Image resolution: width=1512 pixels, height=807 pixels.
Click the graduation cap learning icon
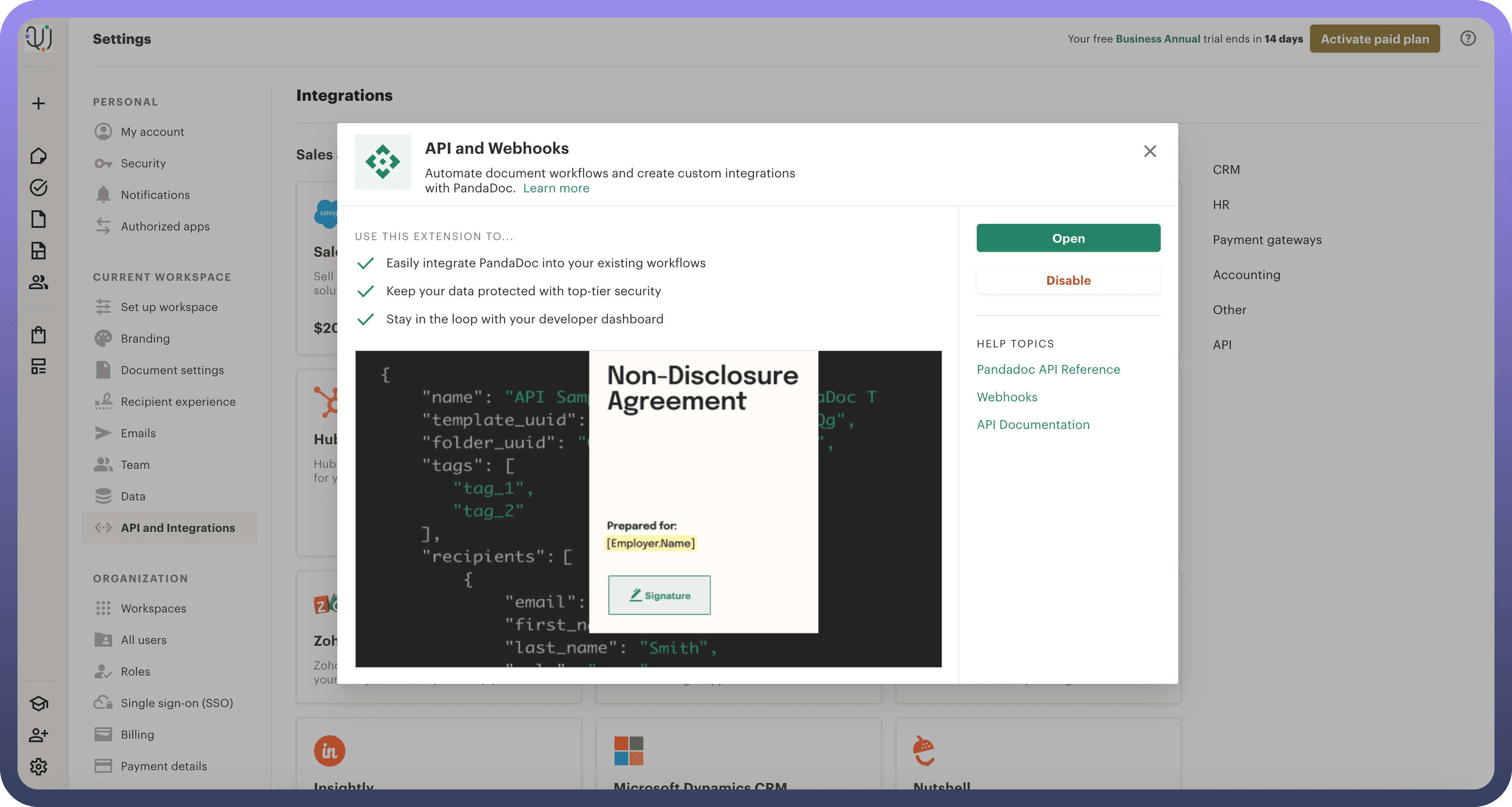pos(39,704)
